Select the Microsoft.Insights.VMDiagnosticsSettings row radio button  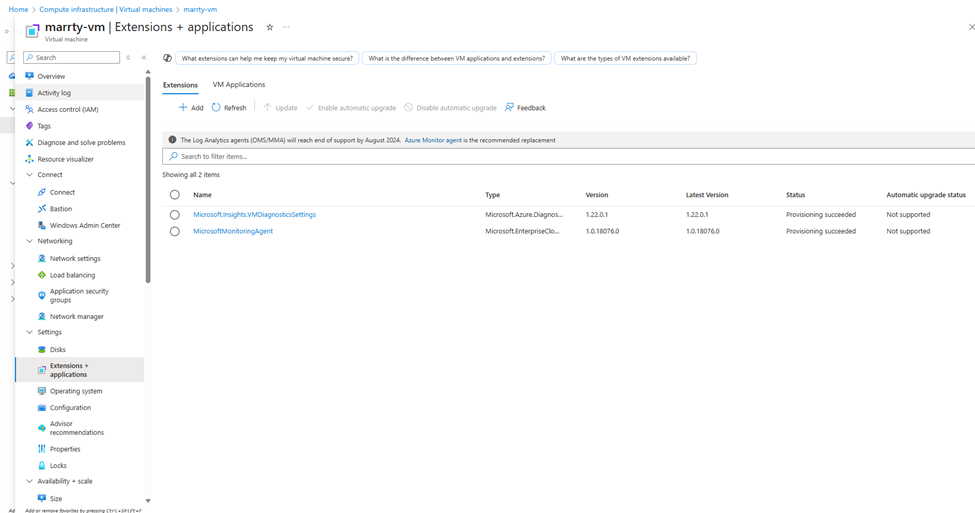tap(175, 215)
